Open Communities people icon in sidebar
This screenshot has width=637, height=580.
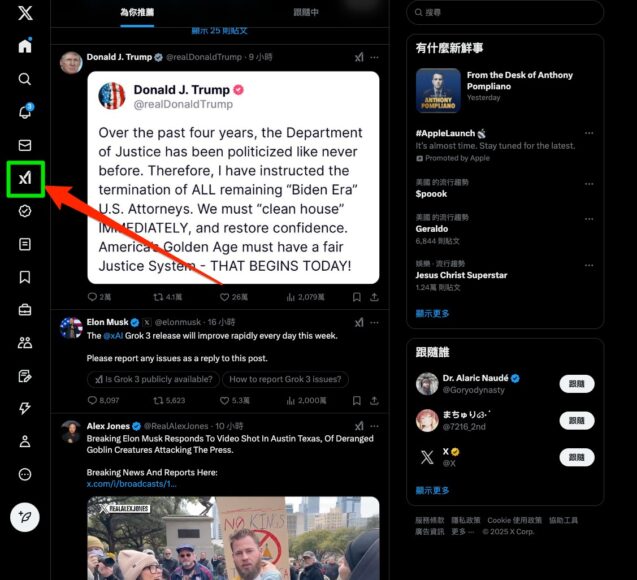click(25, 343)
